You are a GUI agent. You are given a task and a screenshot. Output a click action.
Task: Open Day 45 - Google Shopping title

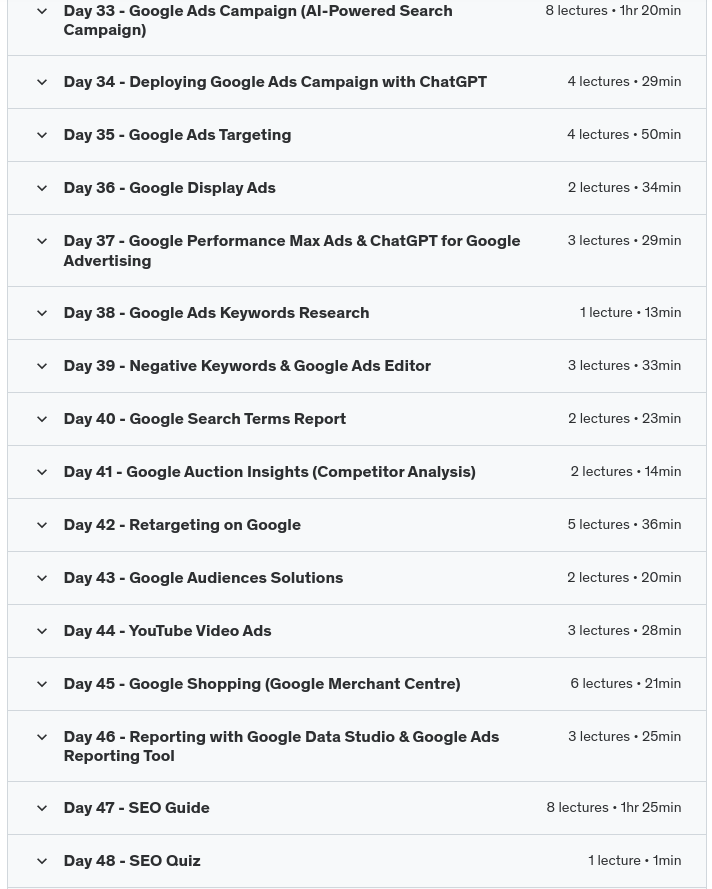261,684
